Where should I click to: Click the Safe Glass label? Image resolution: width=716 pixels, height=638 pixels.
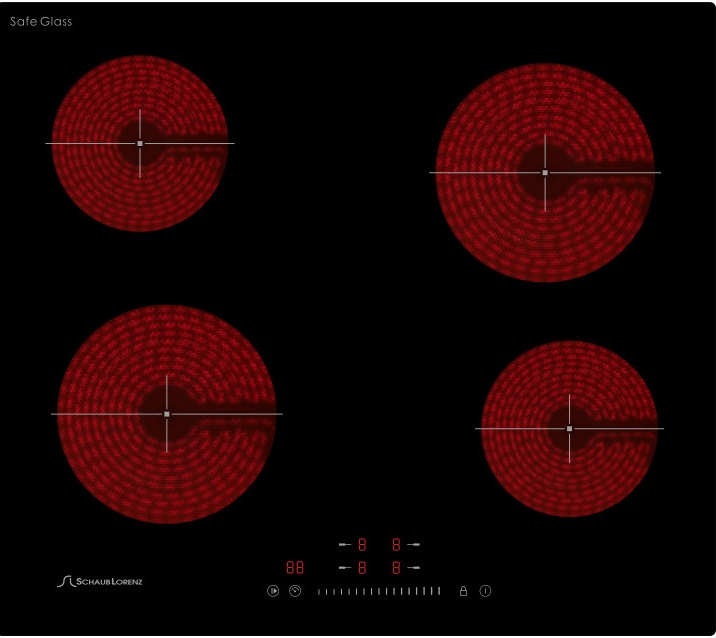(x=41, y=21)
